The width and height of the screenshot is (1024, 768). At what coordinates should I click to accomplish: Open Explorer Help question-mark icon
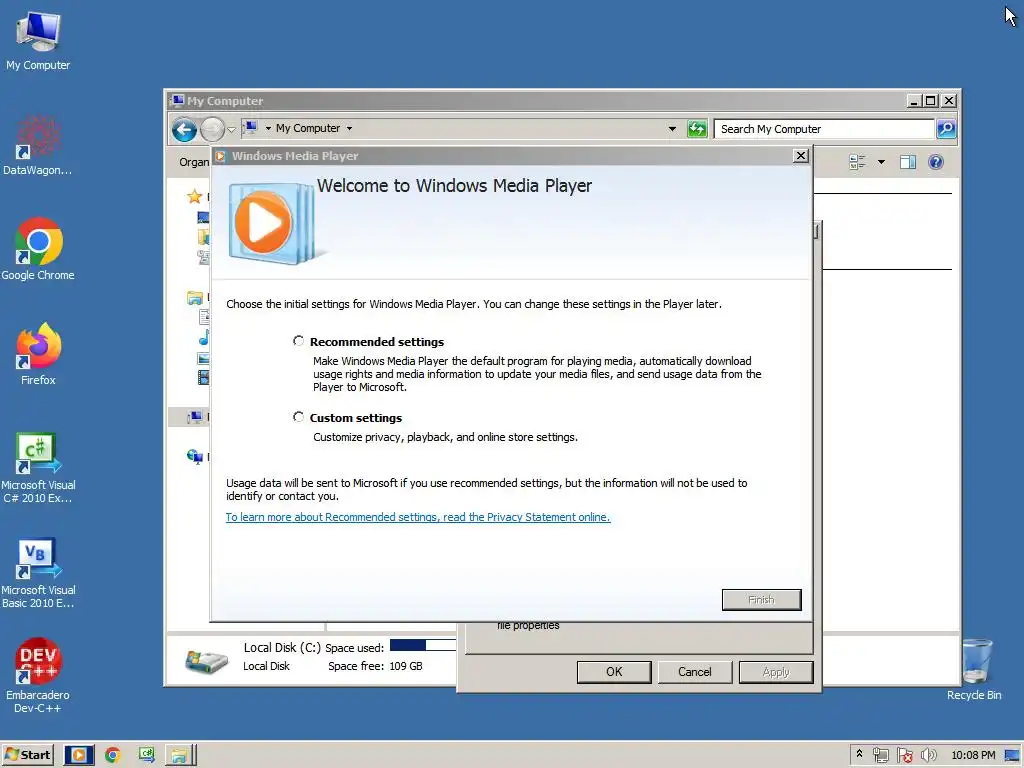pos(935,162)
